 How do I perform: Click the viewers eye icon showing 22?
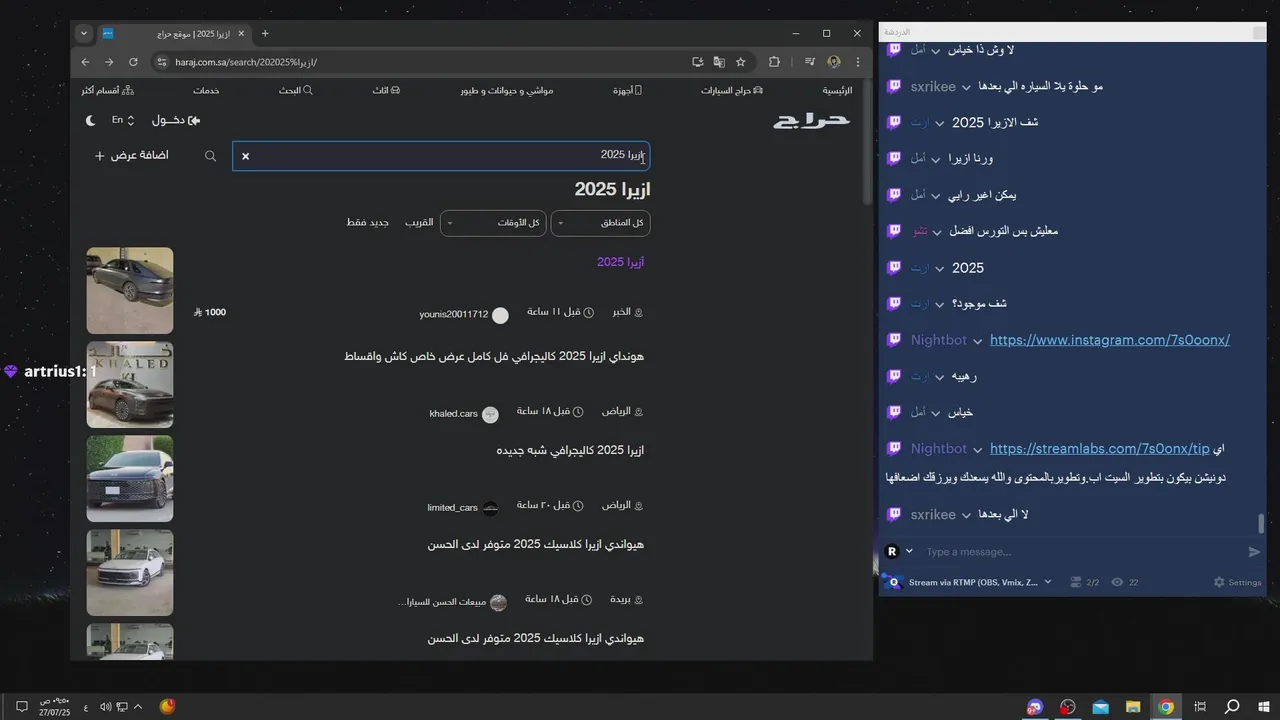click(1118, 582)
